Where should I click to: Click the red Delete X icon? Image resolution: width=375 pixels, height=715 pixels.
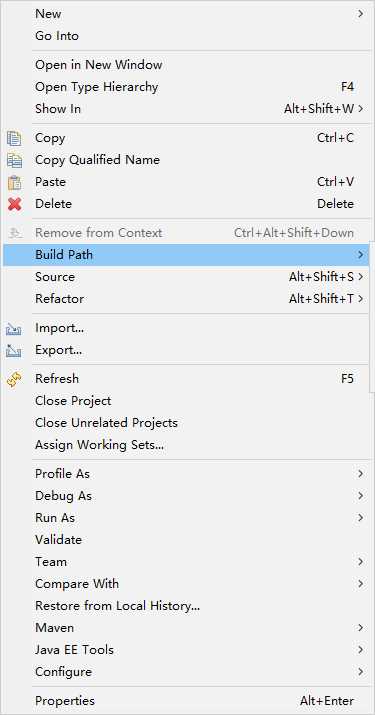[15, 204]
